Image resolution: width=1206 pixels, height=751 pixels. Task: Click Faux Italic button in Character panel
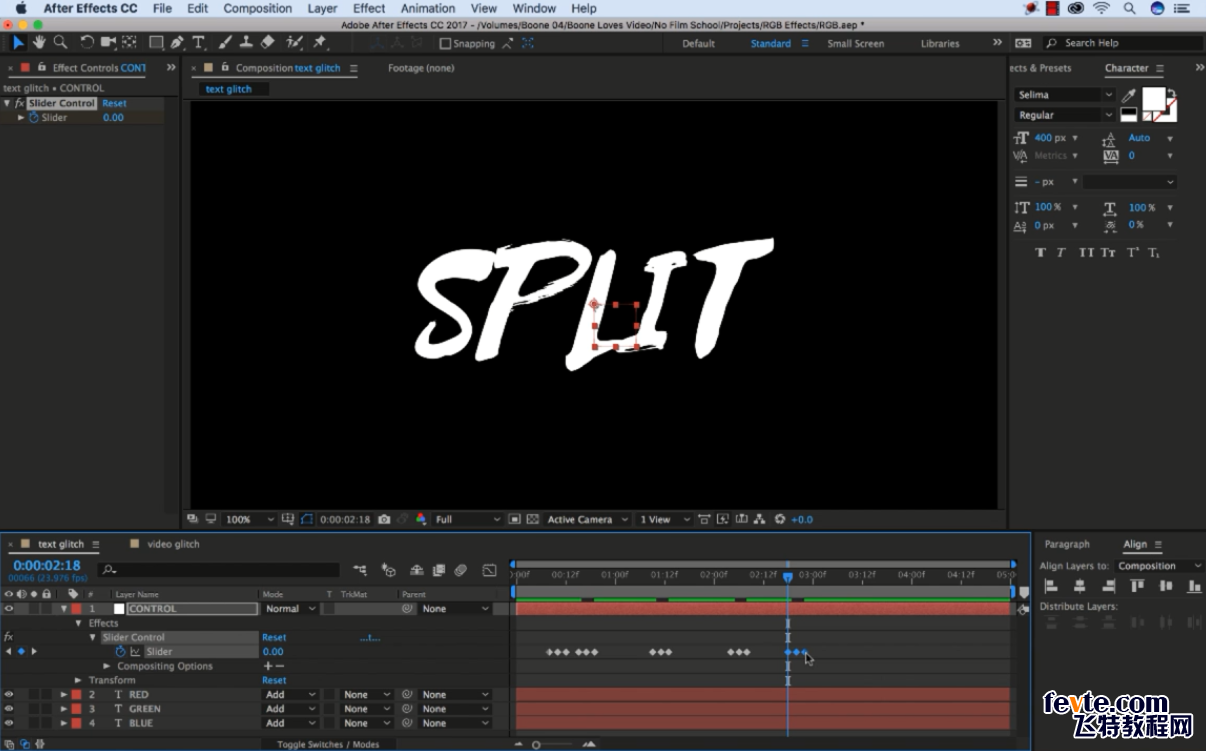[x=1061, y=253]
